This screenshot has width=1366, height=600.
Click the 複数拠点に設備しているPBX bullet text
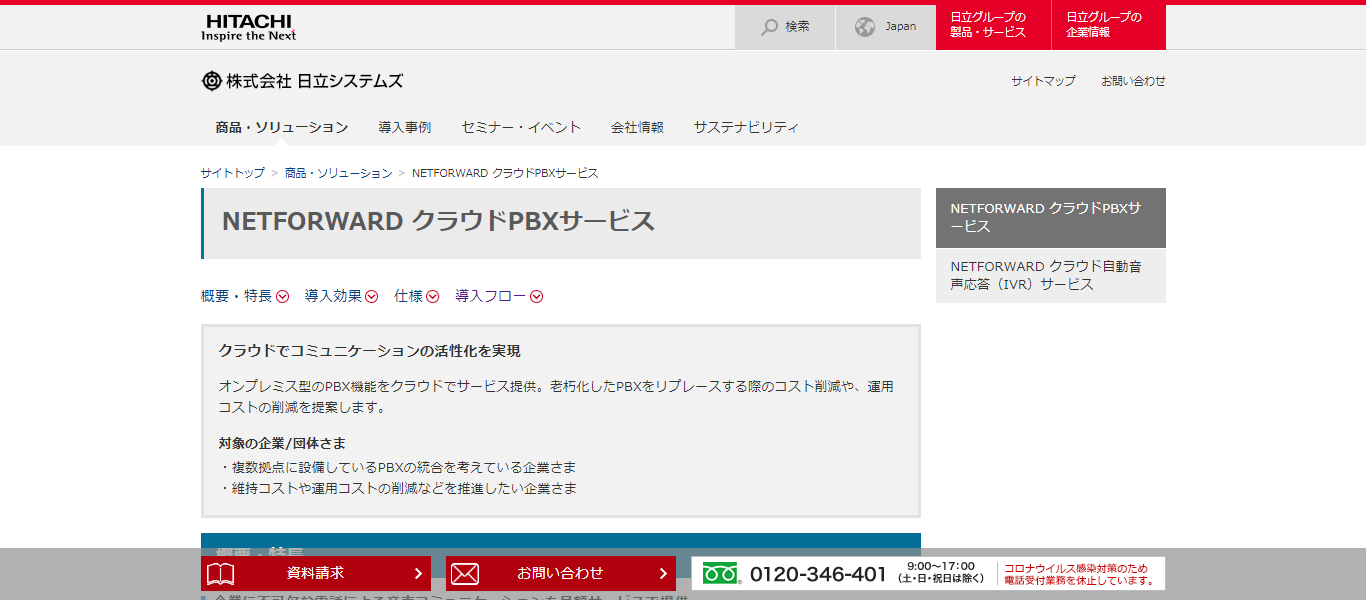tap(398, 467)
